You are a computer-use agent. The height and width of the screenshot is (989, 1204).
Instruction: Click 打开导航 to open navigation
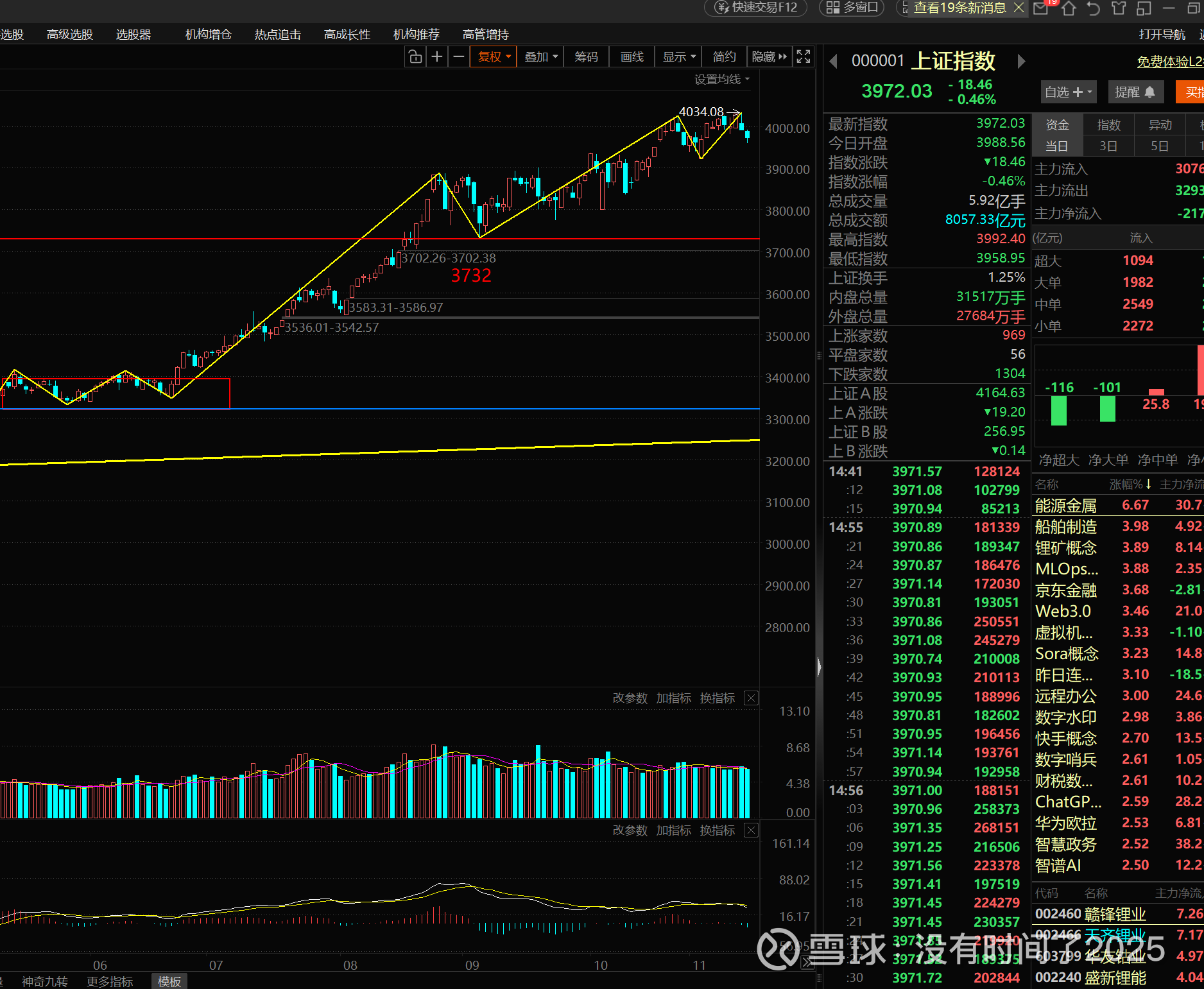[1162, 34]
